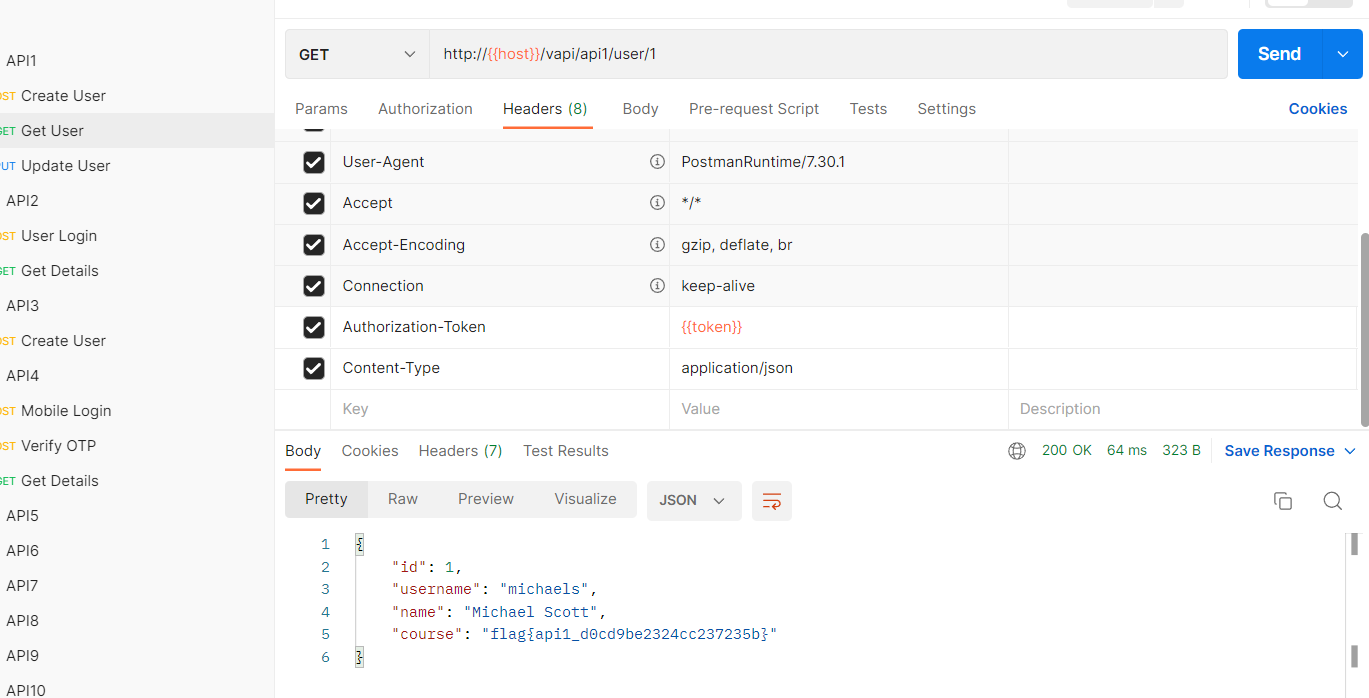1369x698 pixels.
Task: Uncheck the User-Agent header checkbox
Action: [314, 162]
